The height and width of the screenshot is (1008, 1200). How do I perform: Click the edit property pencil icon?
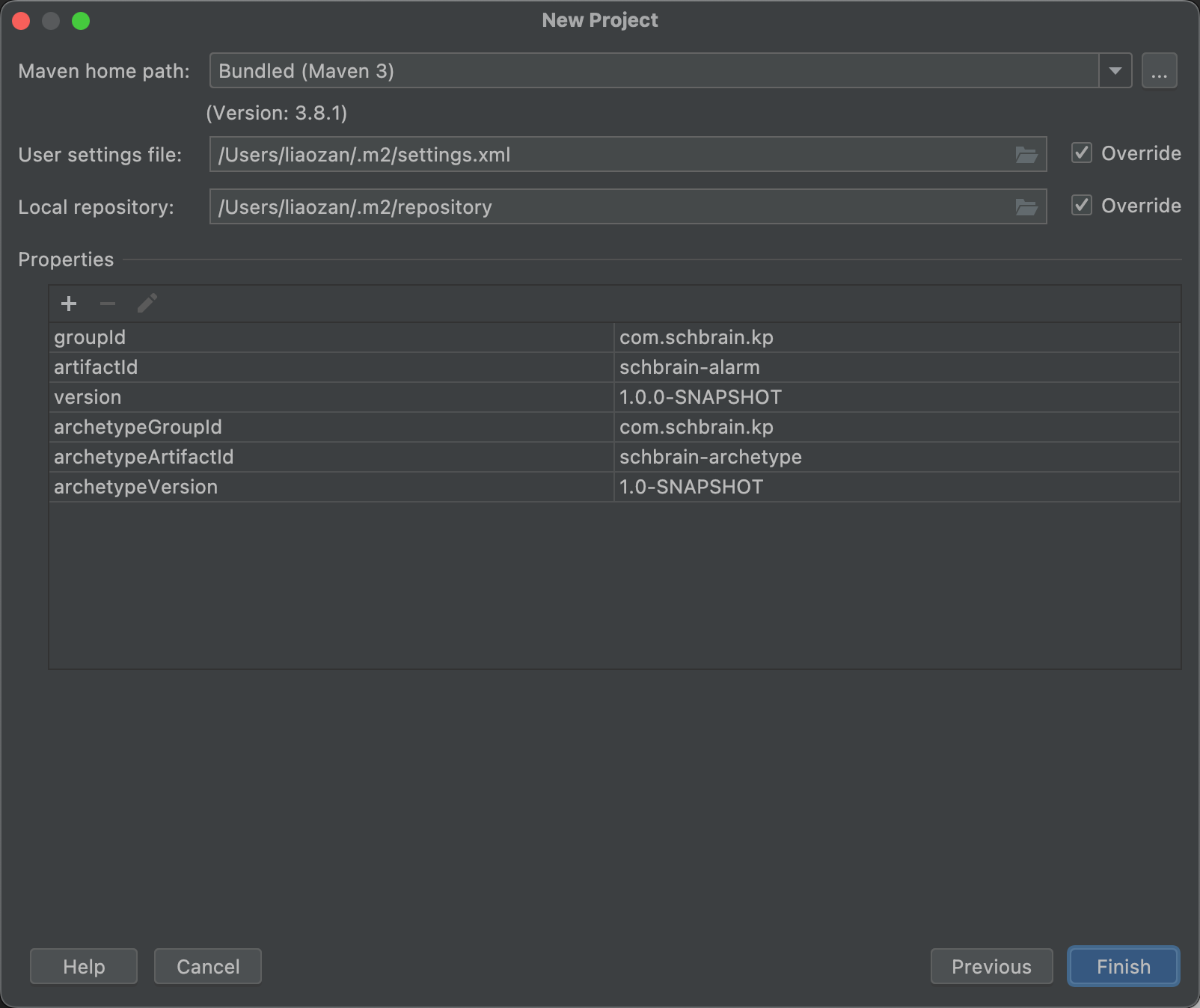[147, 304]
